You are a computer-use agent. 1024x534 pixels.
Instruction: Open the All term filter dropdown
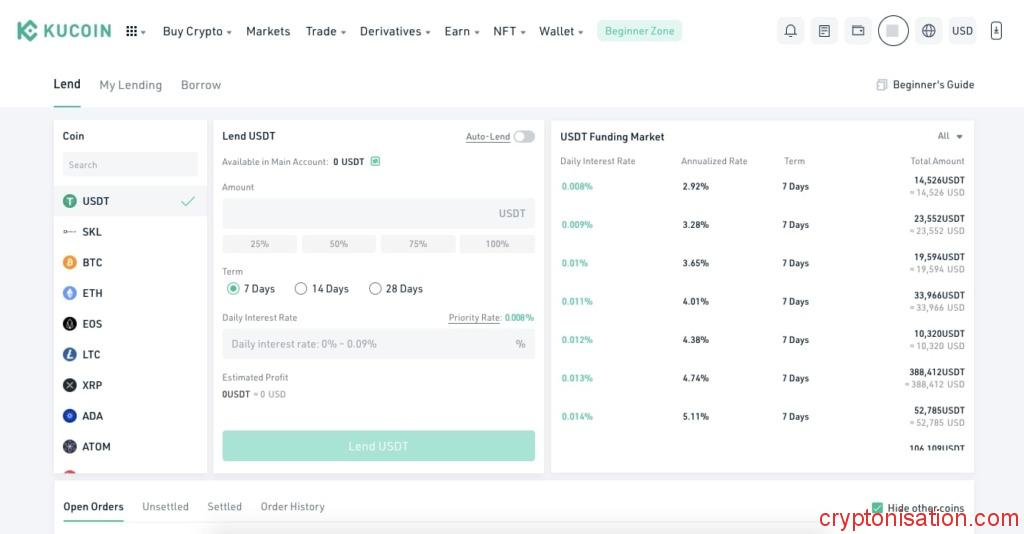click(950, 137)
